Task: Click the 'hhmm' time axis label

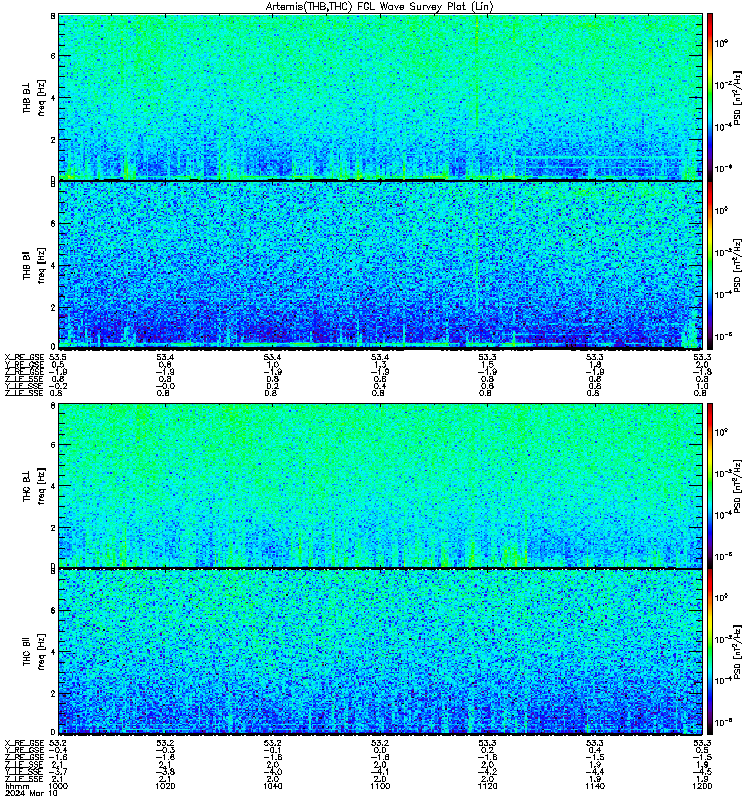Action: tap(17, 786)
